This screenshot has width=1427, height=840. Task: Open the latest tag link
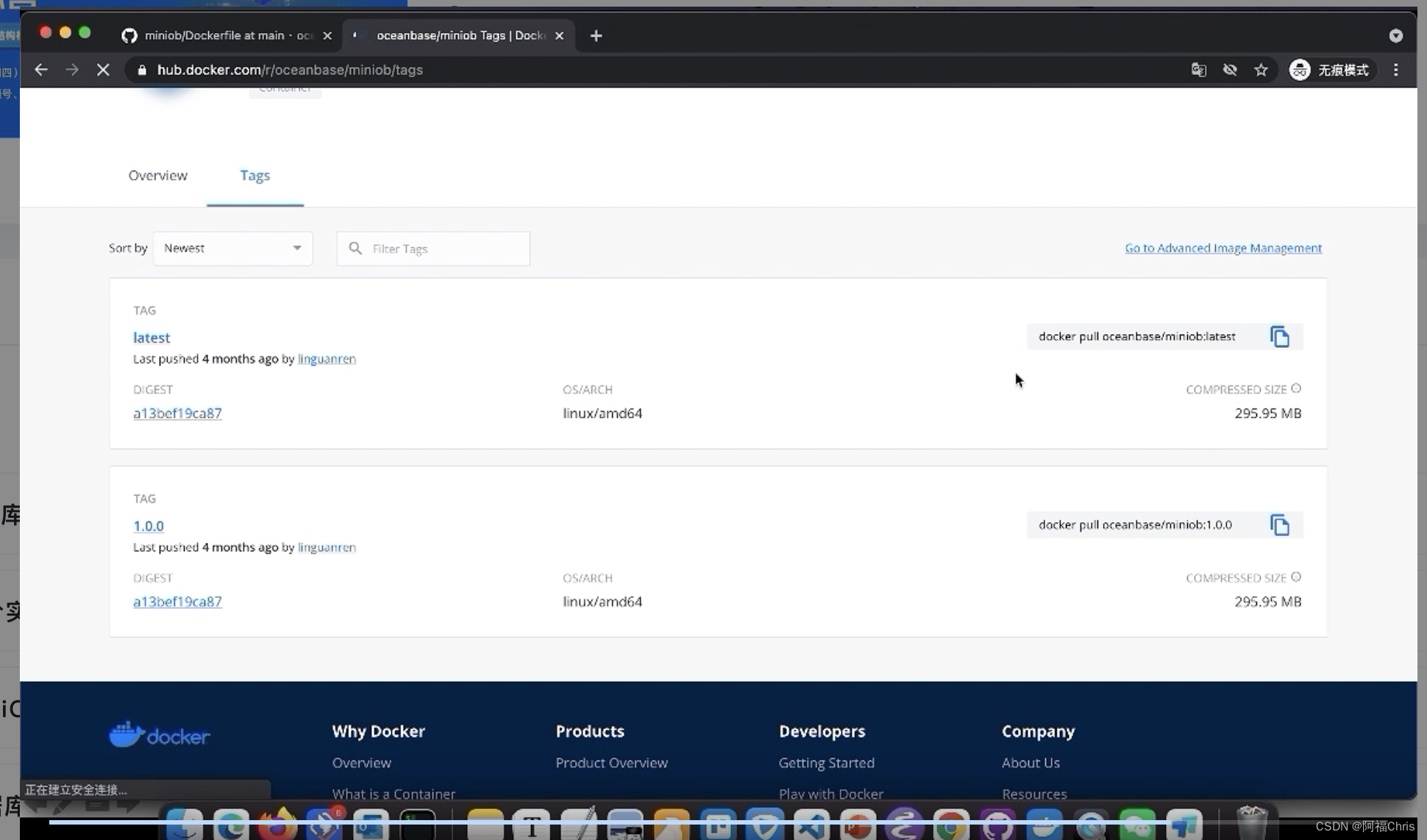152,338
